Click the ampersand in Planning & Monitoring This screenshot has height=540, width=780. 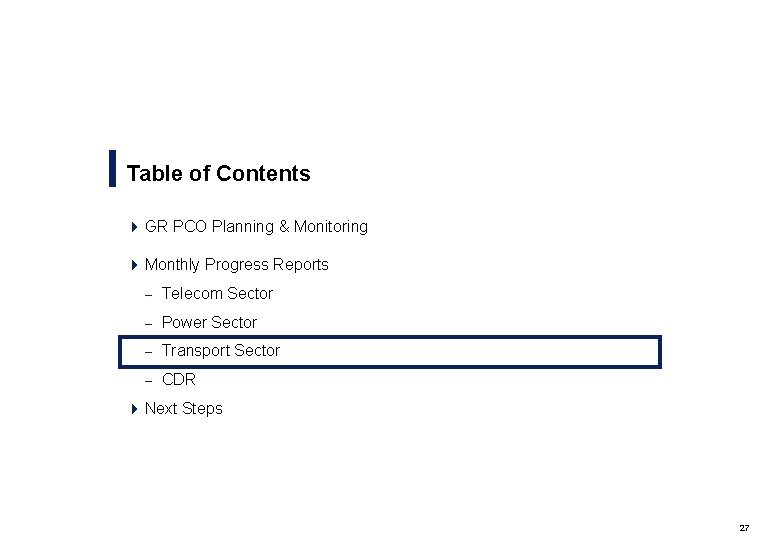[x=284, y=226]
